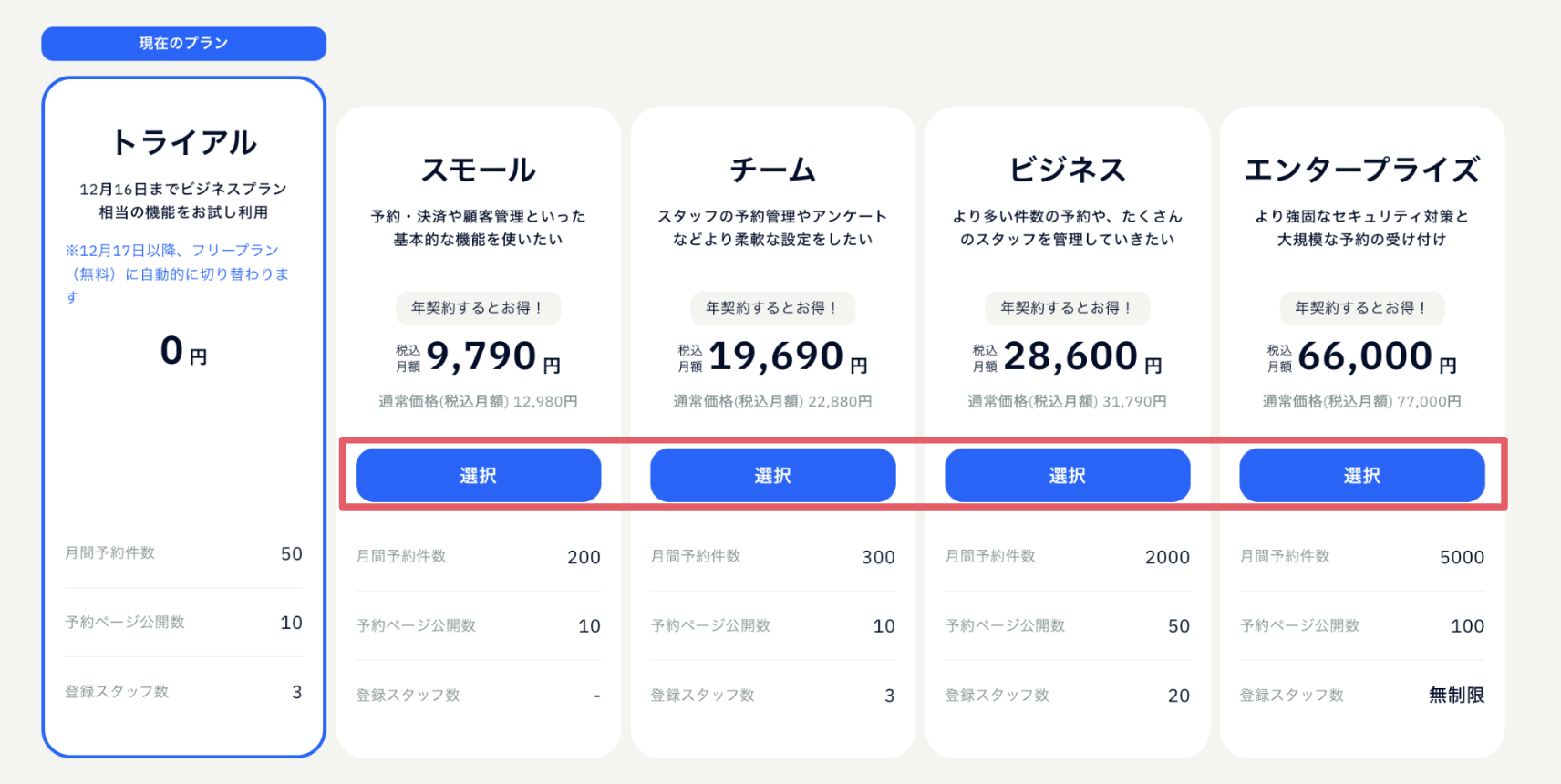Screen dimensions: 1561x784
Task: Click the blue フリープラン auto-switch notice
Action: (x=178, y=273)
